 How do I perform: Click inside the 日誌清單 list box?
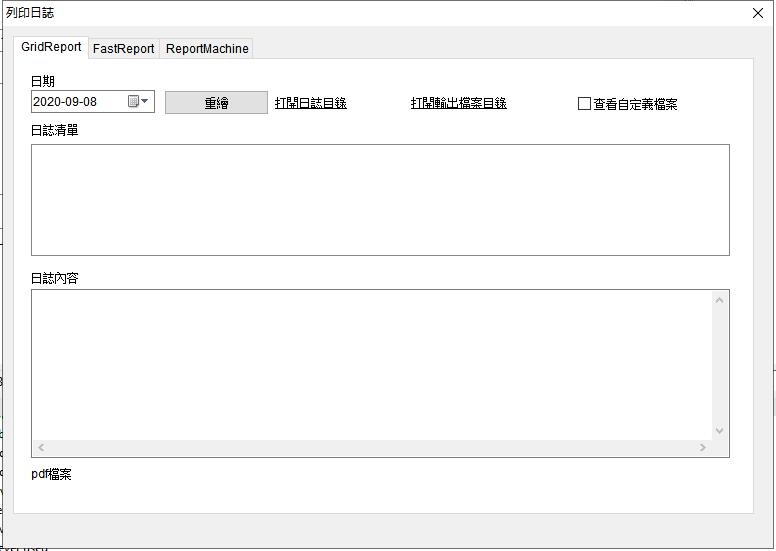click(x=380, y=200)
